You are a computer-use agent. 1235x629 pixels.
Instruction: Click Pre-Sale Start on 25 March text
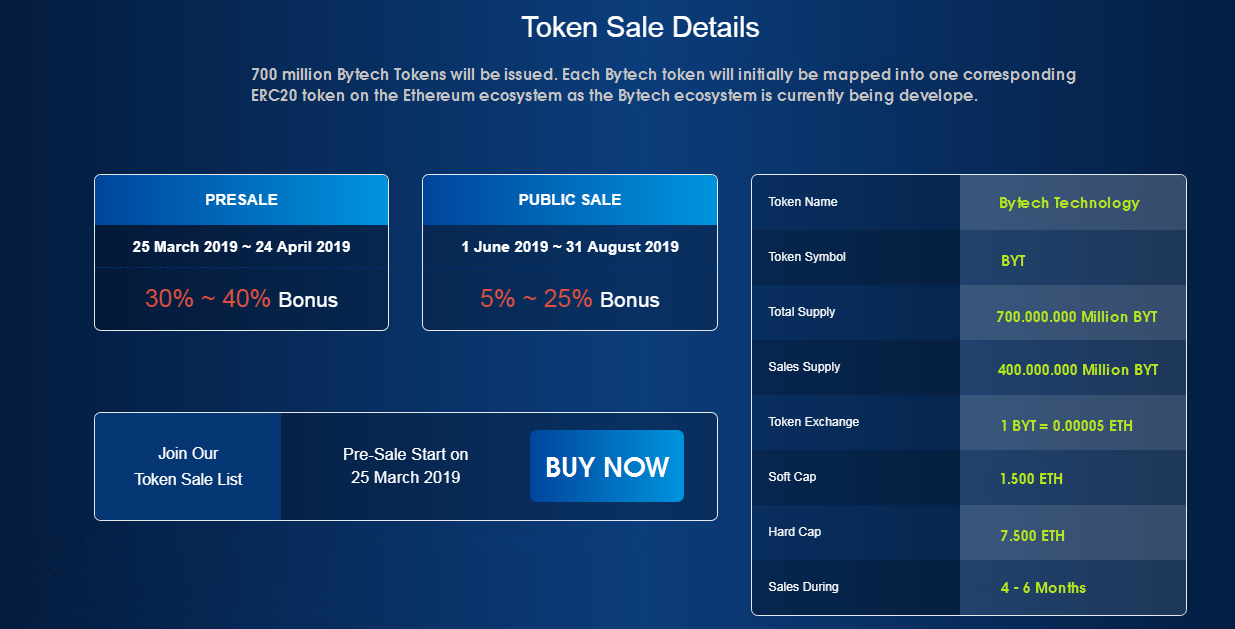(x=405, y=466)
